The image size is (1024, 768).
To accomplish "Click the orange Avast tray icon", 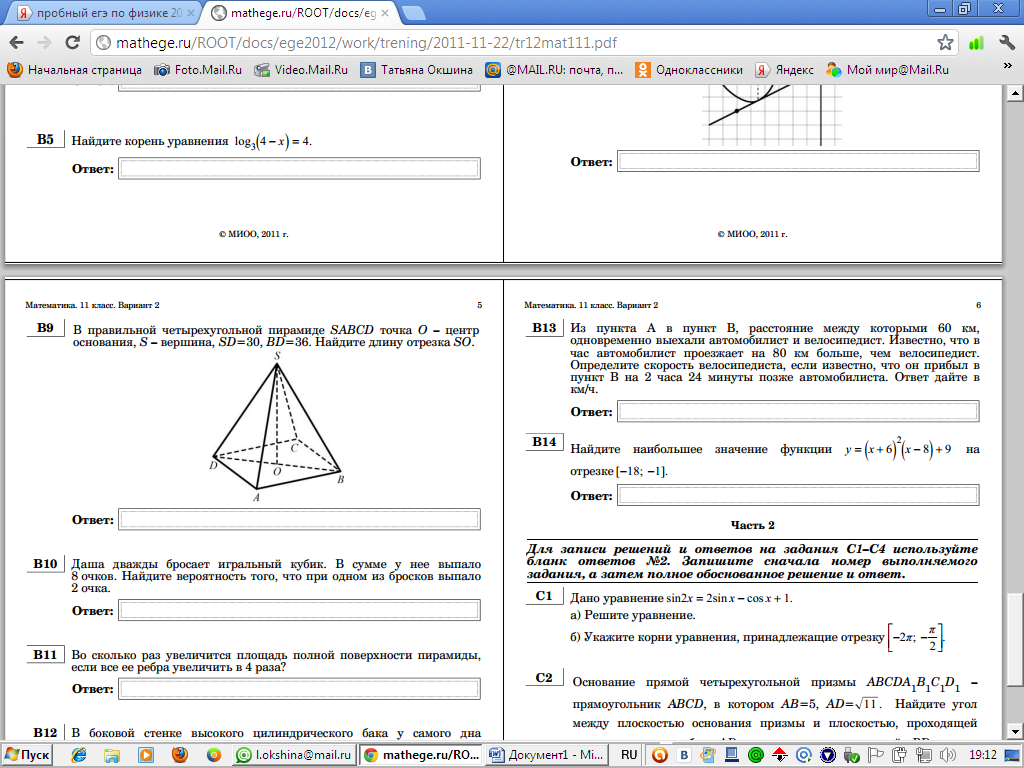I will (x=660, y=756).
